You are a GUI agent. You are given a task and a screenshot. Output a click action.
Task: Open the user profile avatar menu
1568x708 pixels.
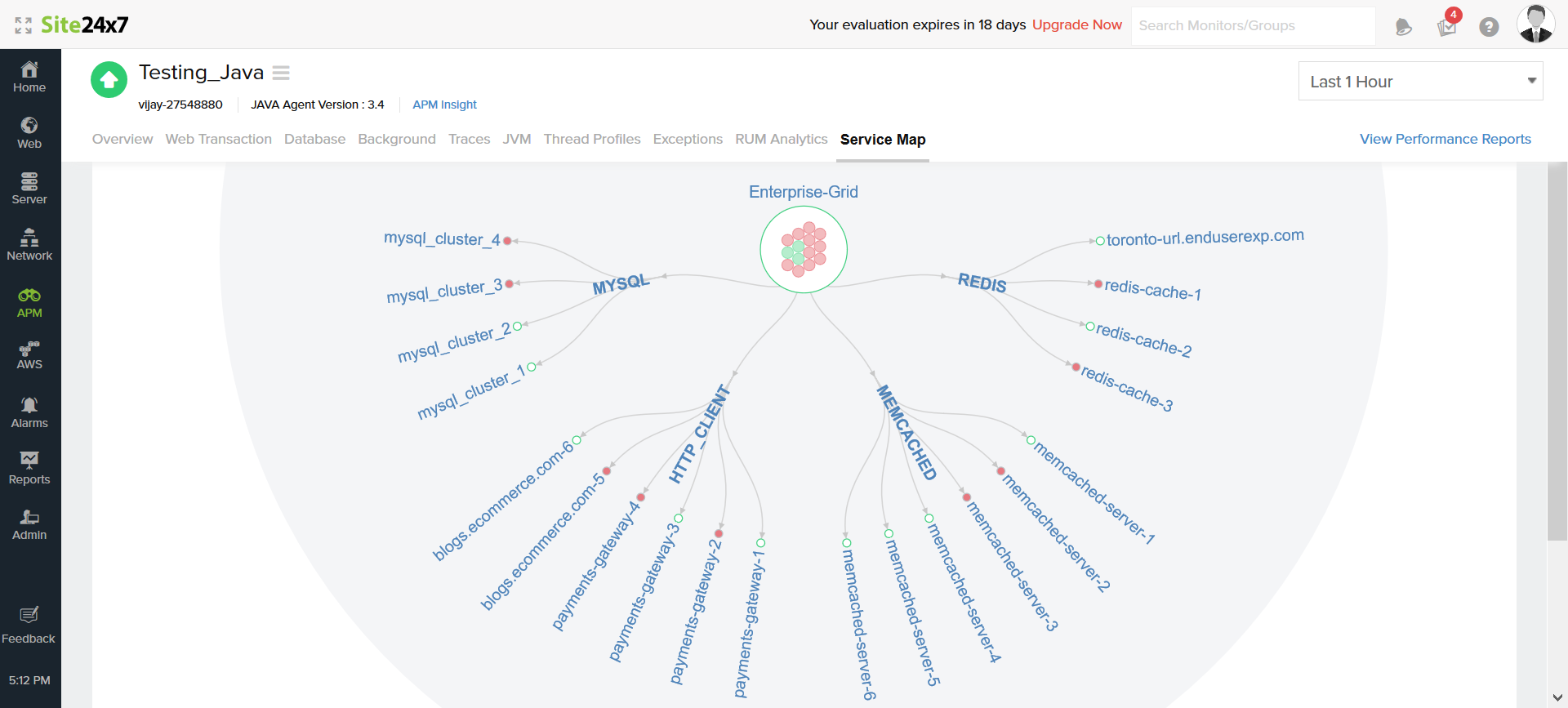(1535, 24)
